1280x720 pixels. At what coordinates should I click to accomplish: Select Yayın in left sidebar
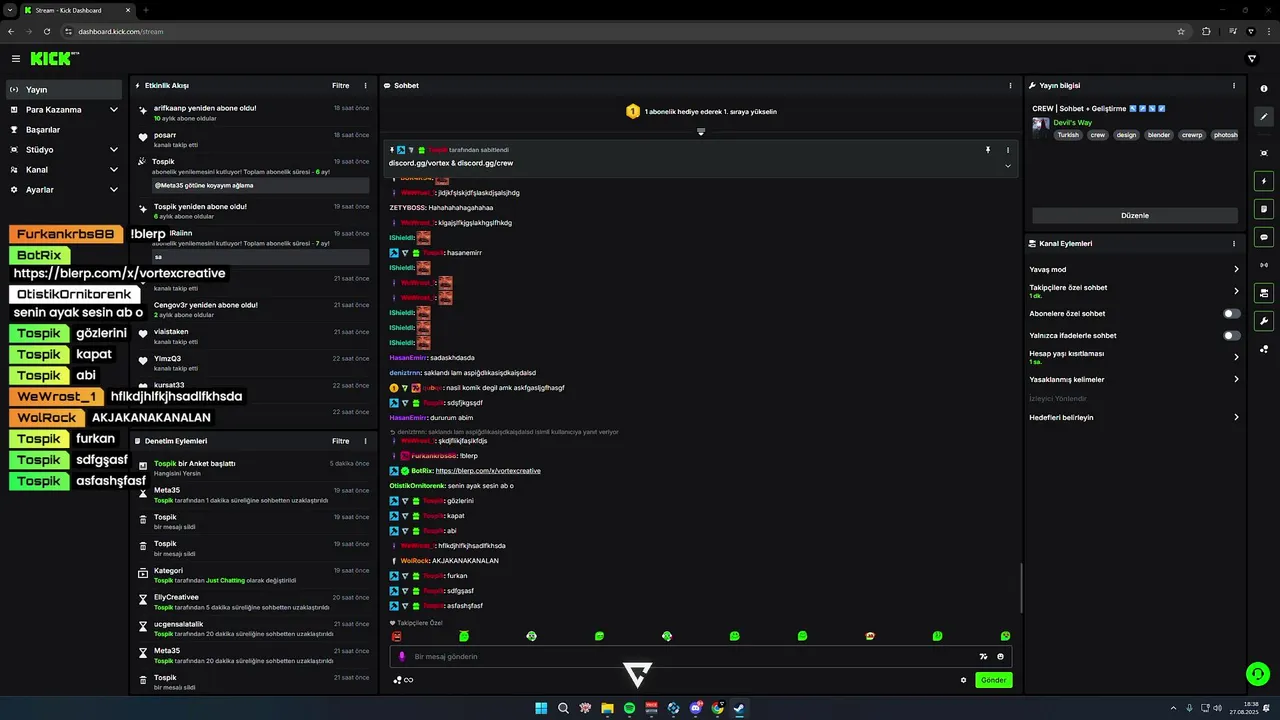coord(64,89)
